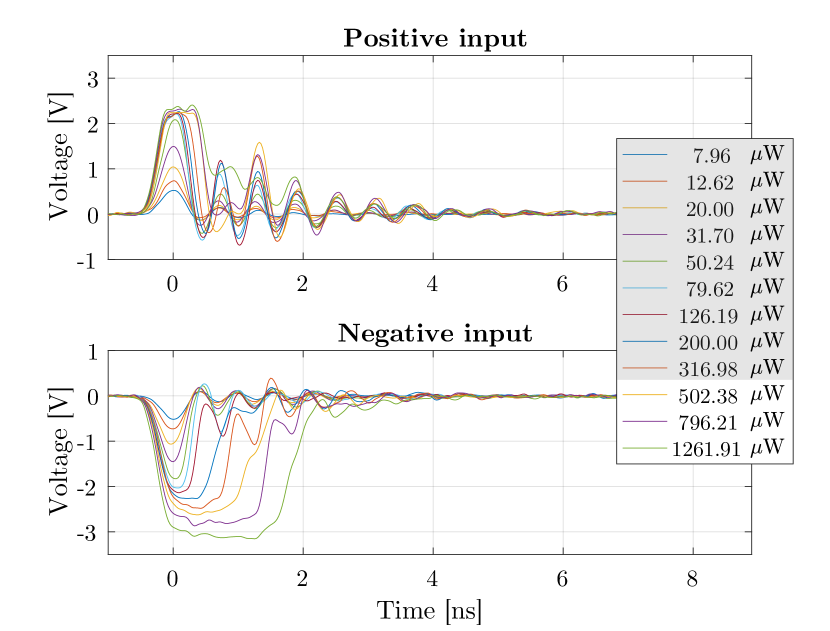Click the bottom plot y-axis tick label -2
The height and width of the screenshot is (631, 830).
[x=87, y=487]
